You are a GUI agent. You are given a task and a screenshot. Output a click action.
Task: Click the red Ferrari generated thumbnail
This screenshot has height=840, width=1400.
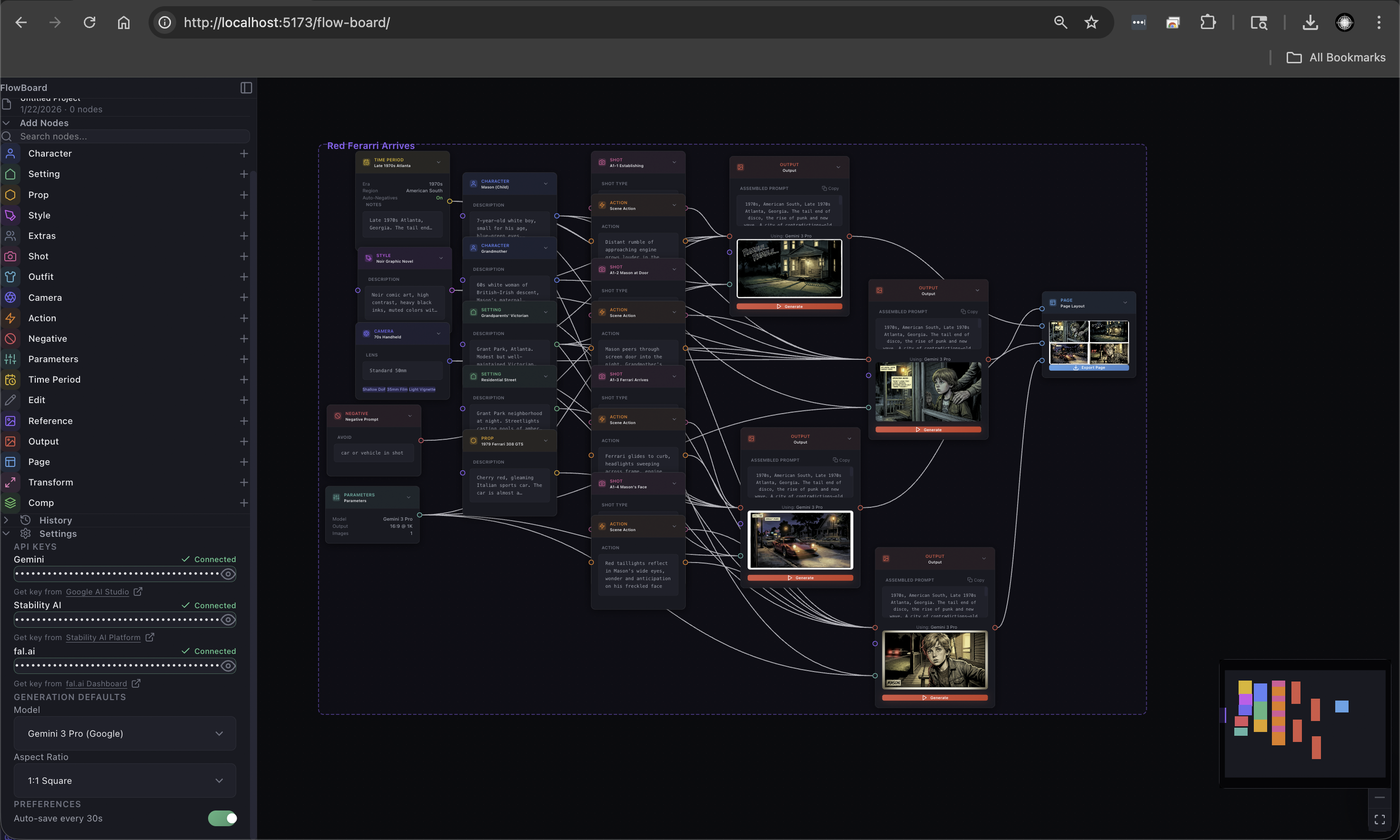pos(800,540)
